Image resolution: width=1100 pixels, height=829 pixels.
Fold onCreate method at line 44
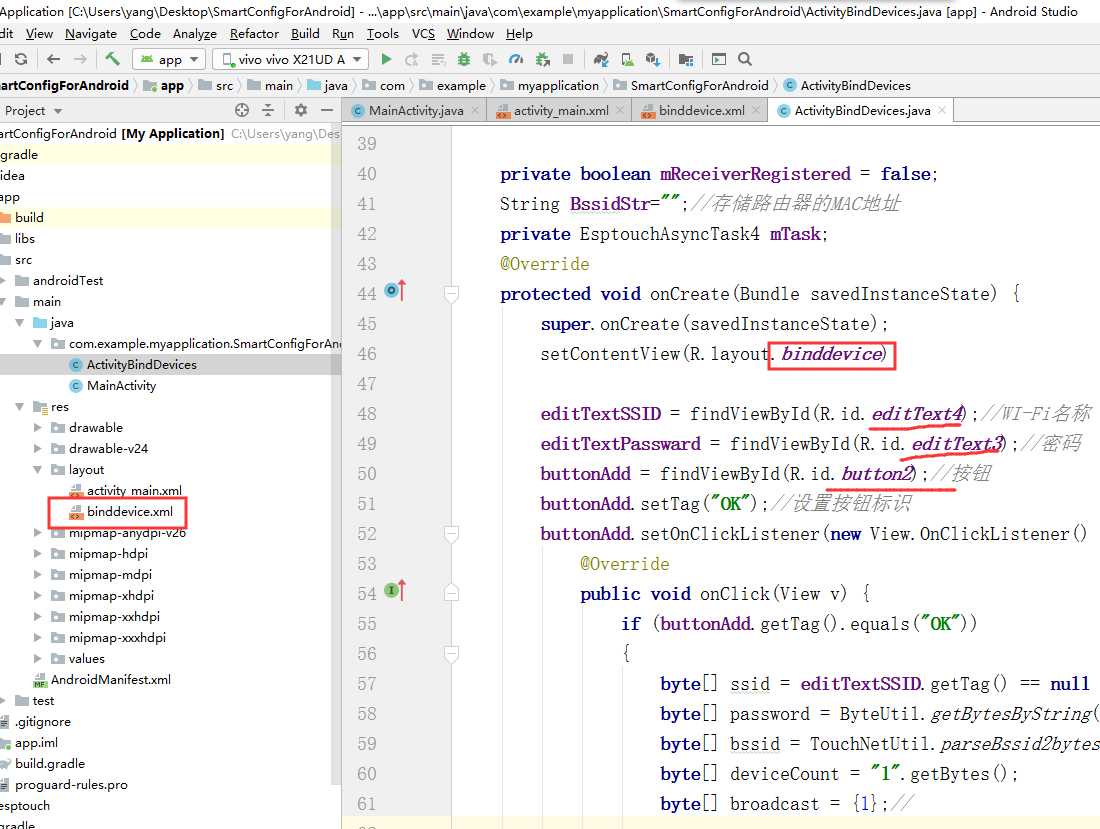pos(452,293)
